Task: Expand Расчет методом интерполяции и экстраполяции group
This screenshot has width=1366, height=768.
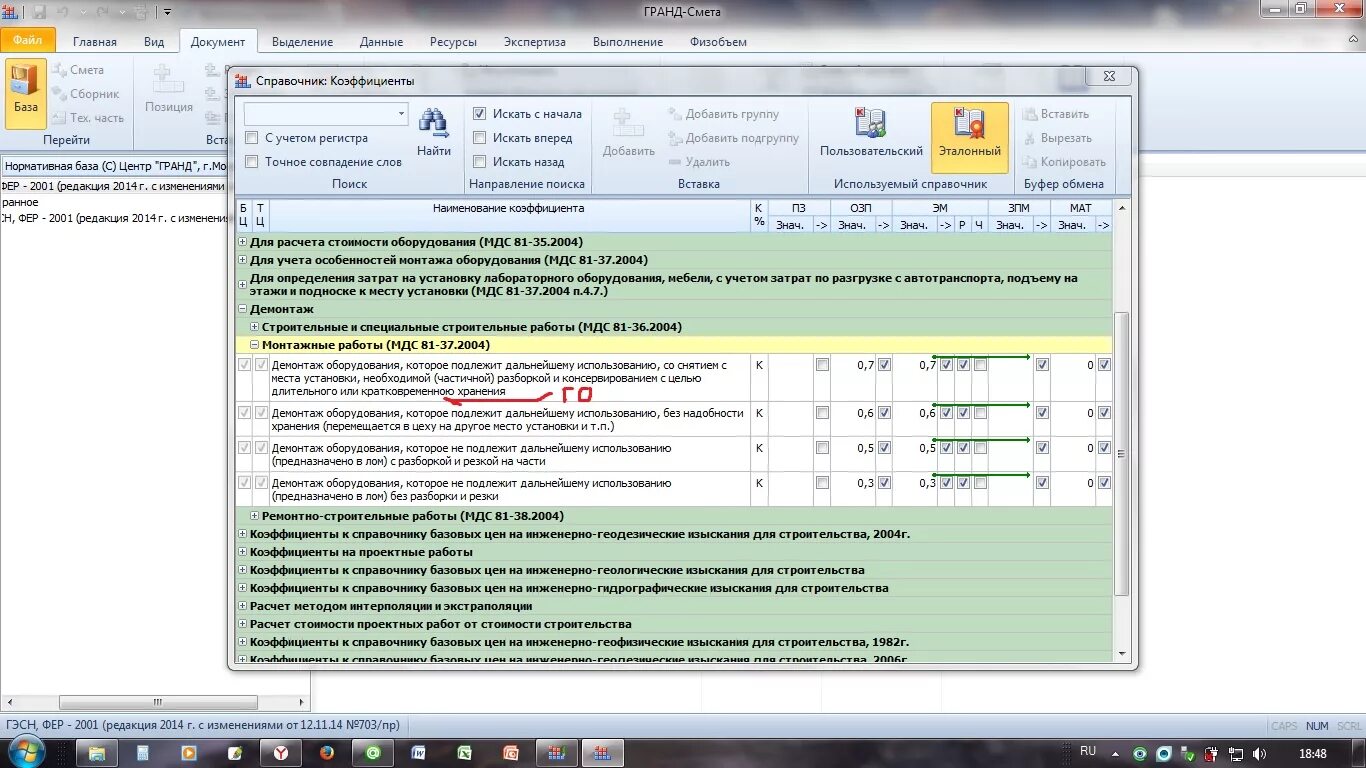Action: pyautogui.click(x=242, y=606)
